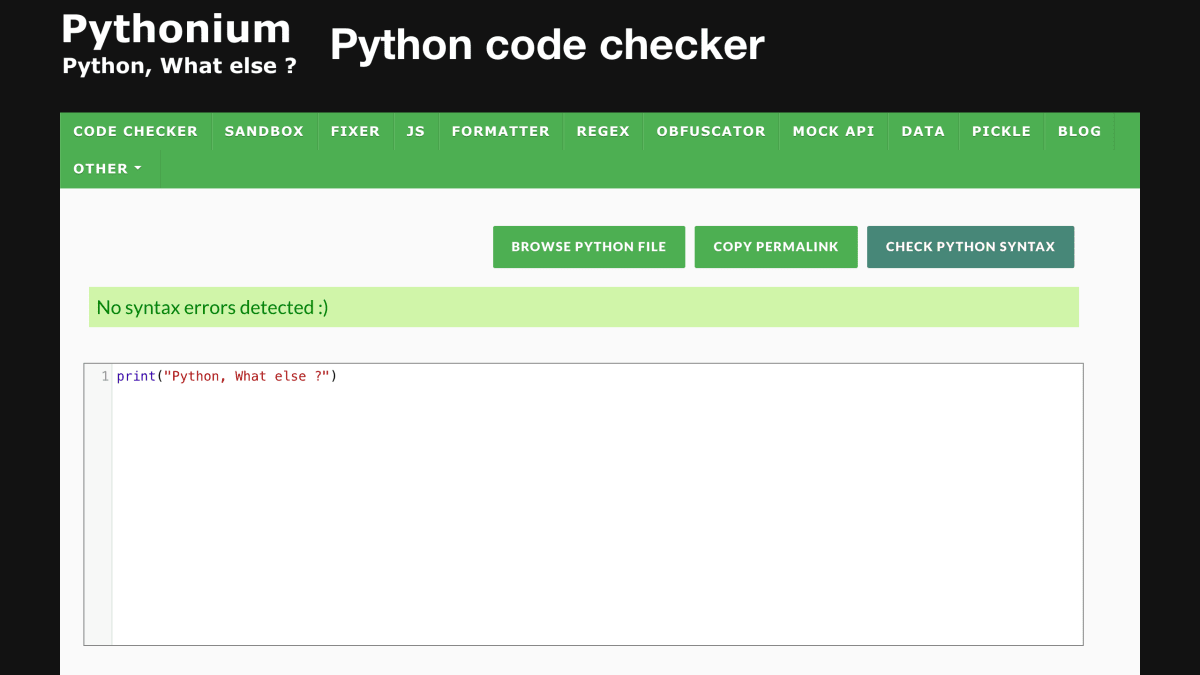Click the 'Python code checker' heading
This screenshot has height=675, width=1200.
point(547,45)
